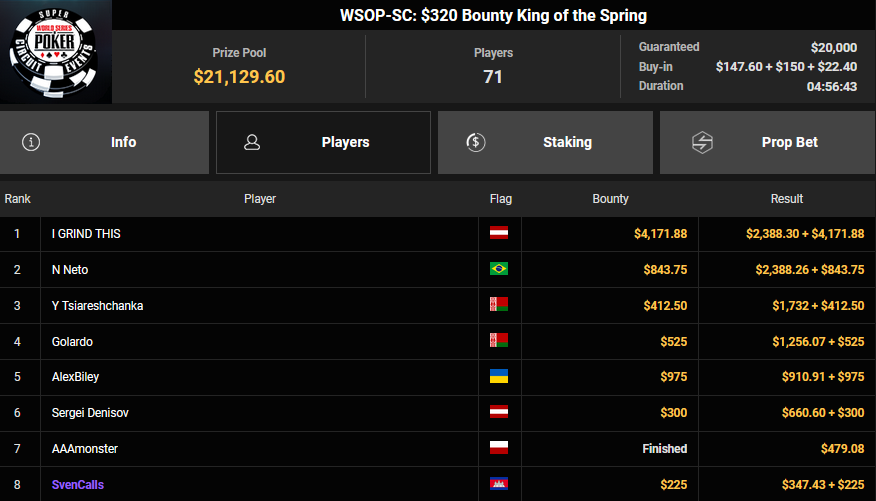The height and width of the screenshot is (501, 876).
Task: Click the Ukraine flag next to AlexBiley
Action: [498, 377]
